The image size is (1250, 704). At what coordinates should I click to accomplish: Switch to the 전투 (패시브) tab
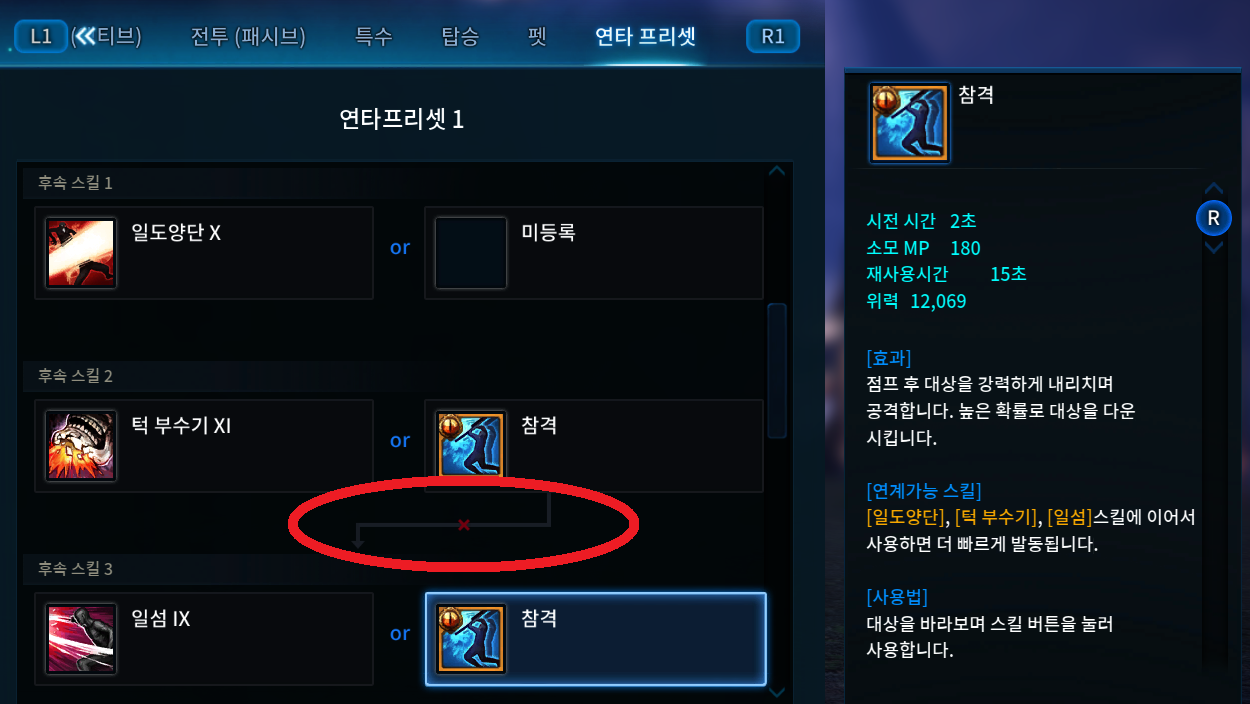248,37
